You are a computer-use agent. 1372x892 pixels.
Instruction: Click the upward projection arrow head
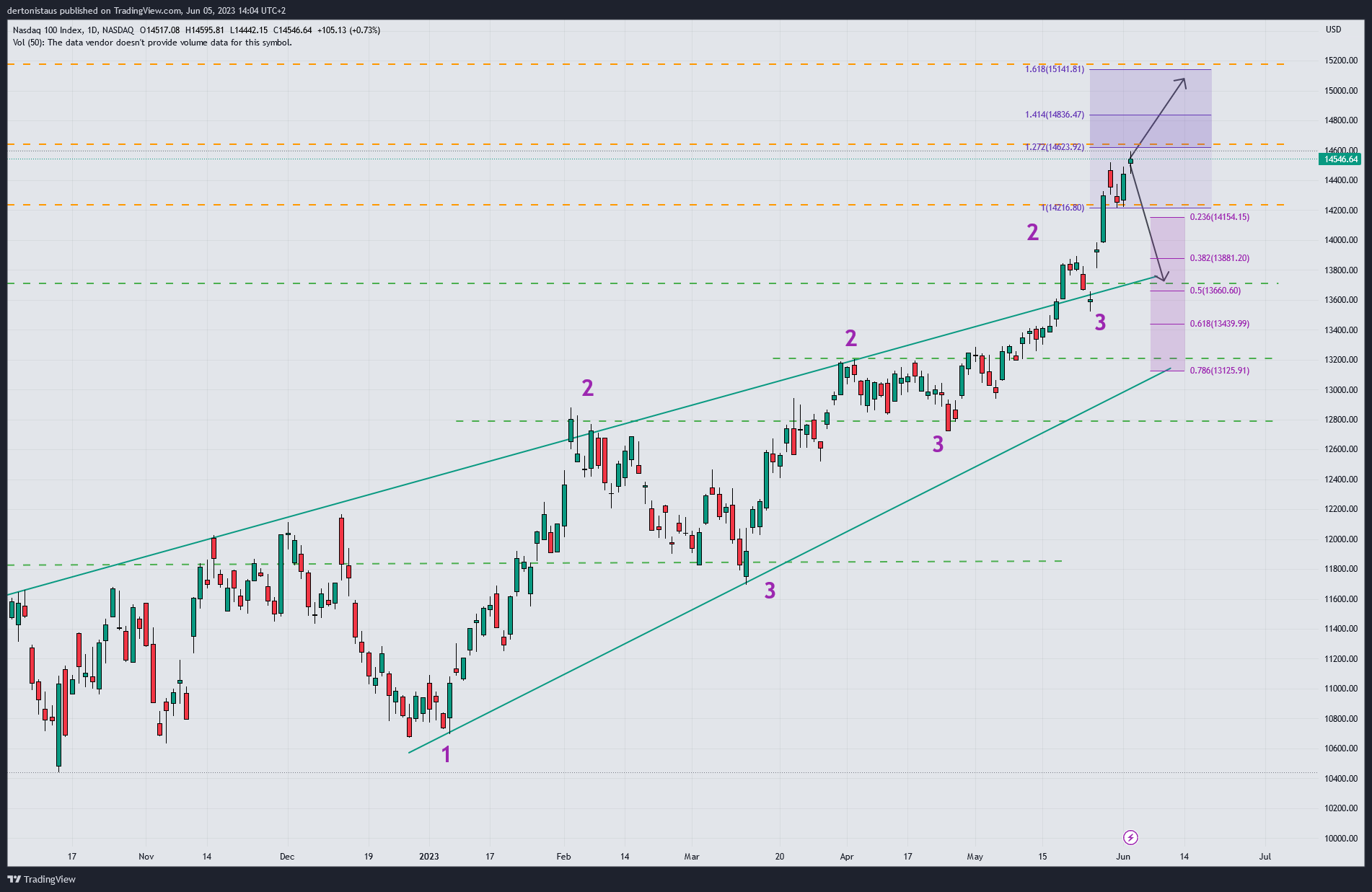click(1184, 81)
